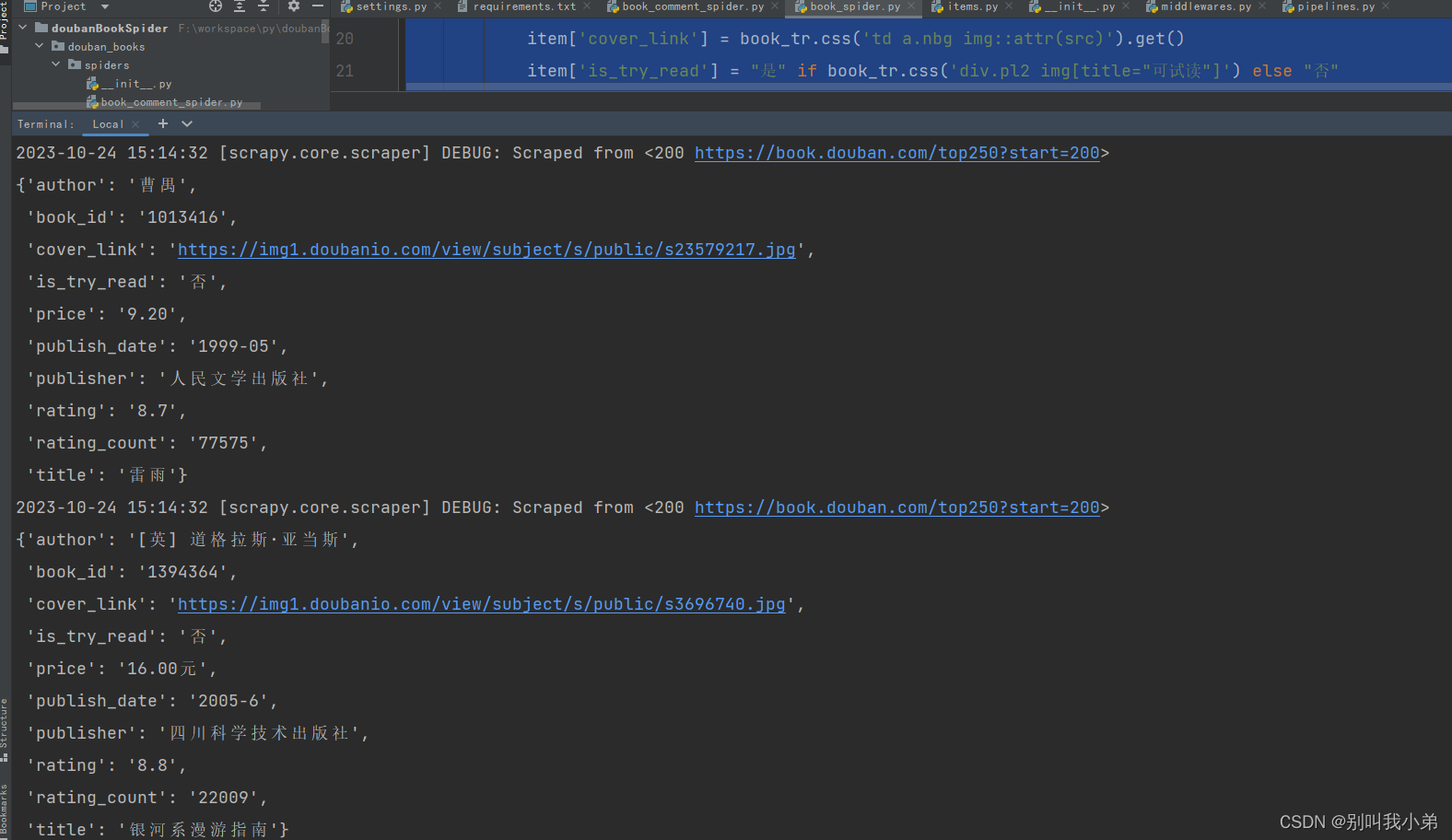Viewport: 1452px width, 840px height.
Task: Close the requirements.txt tab
Action: coord(587,6)
